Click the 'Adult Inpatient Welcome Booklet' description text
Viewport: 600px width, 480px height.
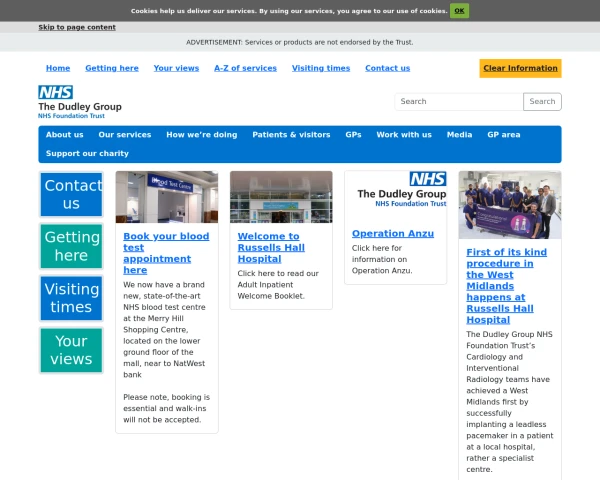pos(278,285)
